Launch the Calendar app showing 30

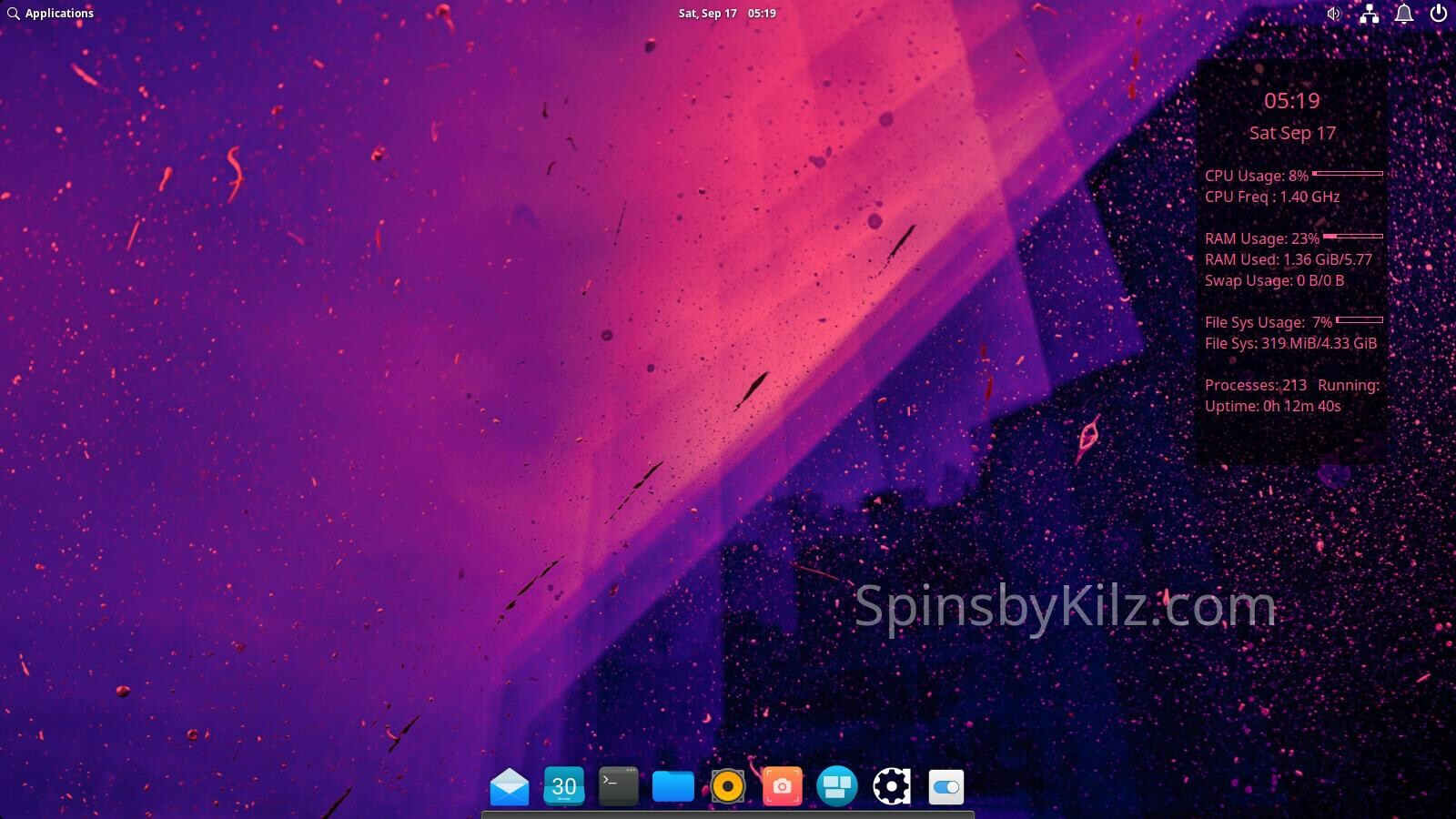tap(564, 786)
